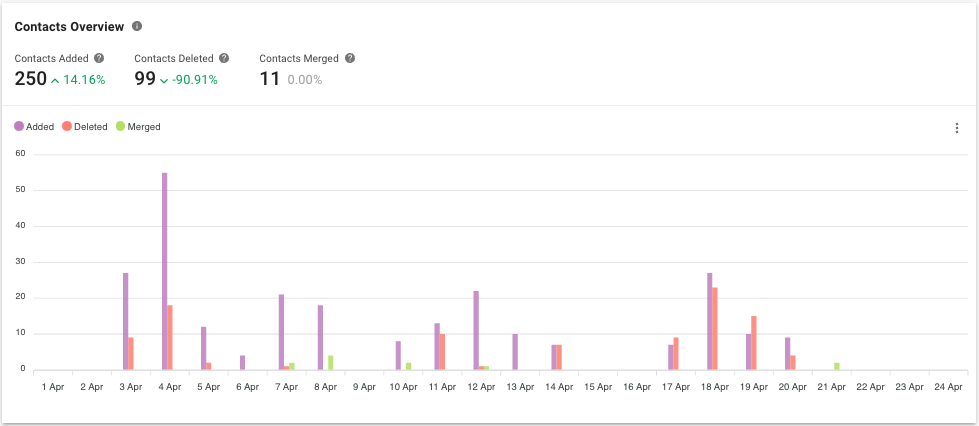
Task: Click help icon beside Contacts Merged
Action: (x=349, y=59)
